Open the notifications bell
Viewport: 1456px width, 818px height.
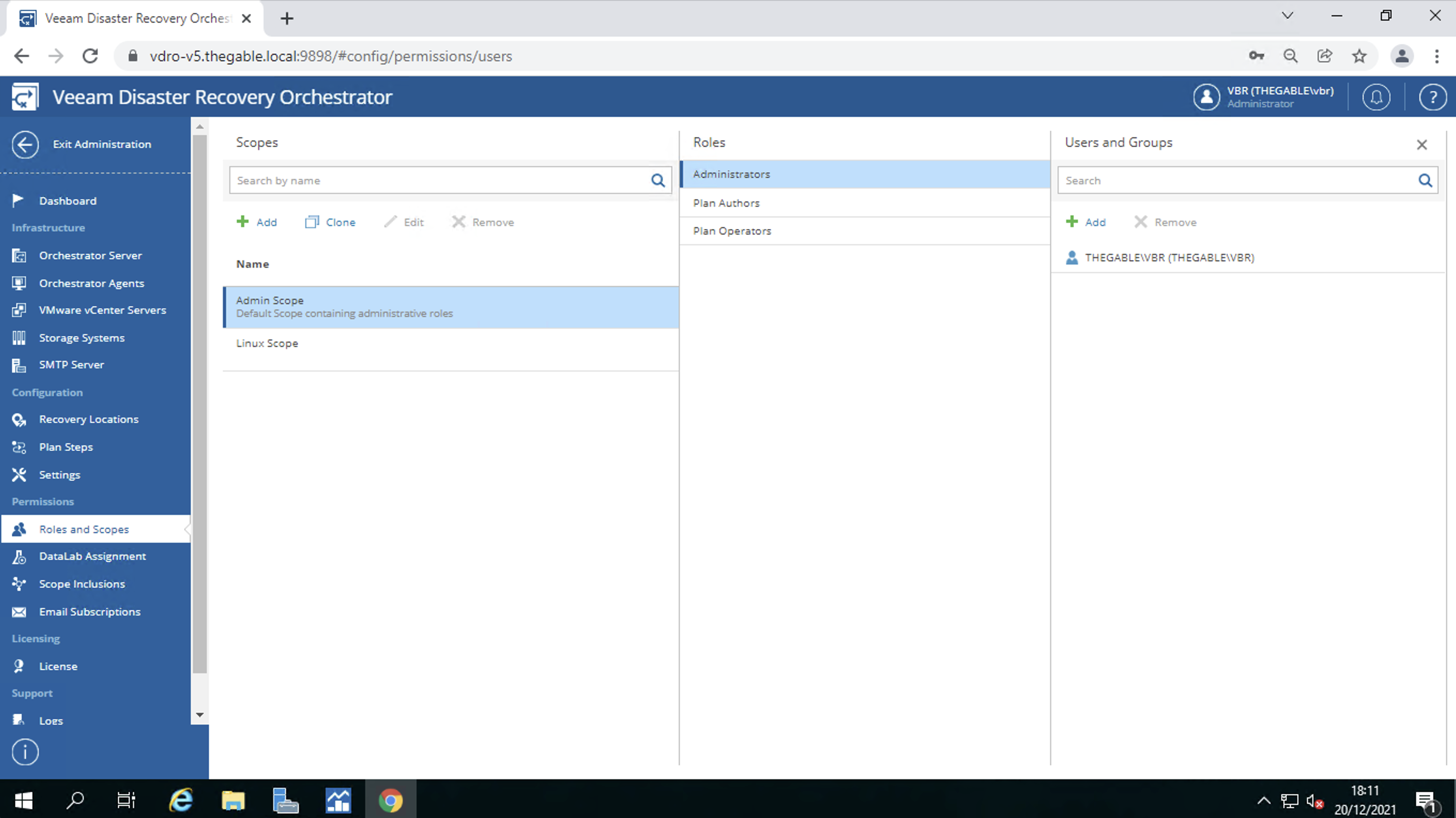point(1376,97)
